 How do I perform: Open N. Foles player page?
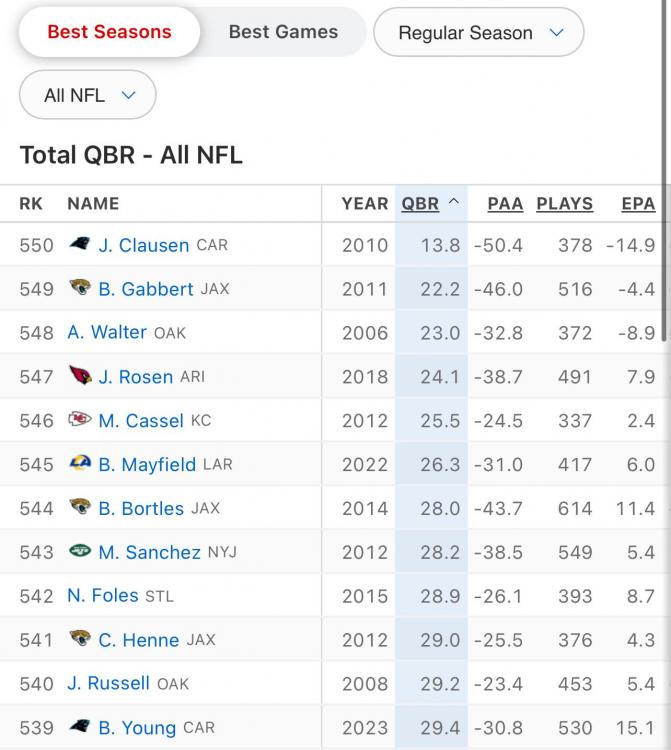(103, 596)
